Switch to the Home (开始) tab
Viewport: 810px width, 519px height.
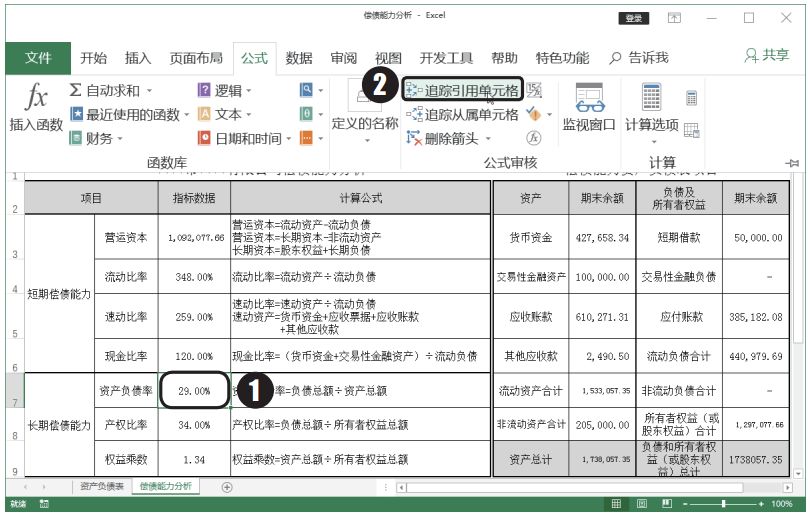[94, 58]
